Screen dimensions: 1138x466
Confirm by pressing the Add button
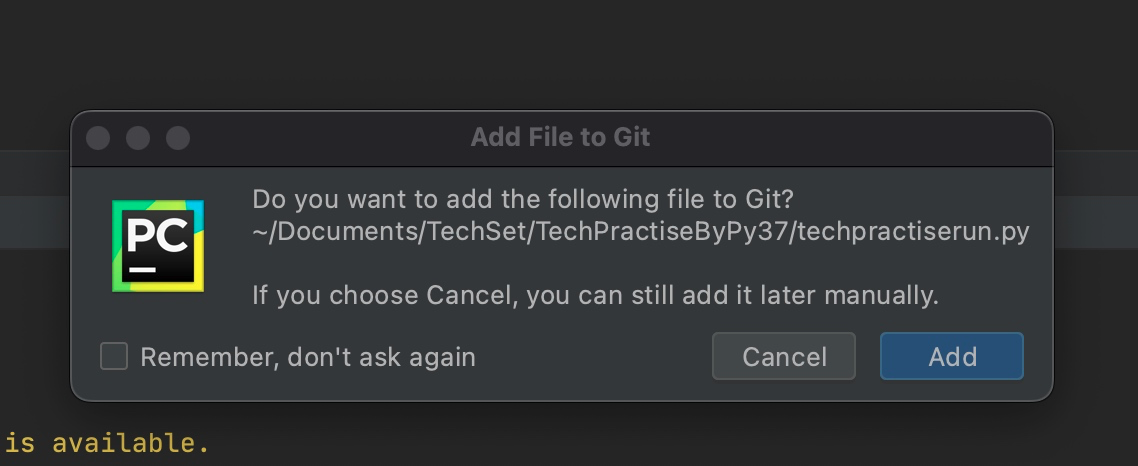coord(951,356)
